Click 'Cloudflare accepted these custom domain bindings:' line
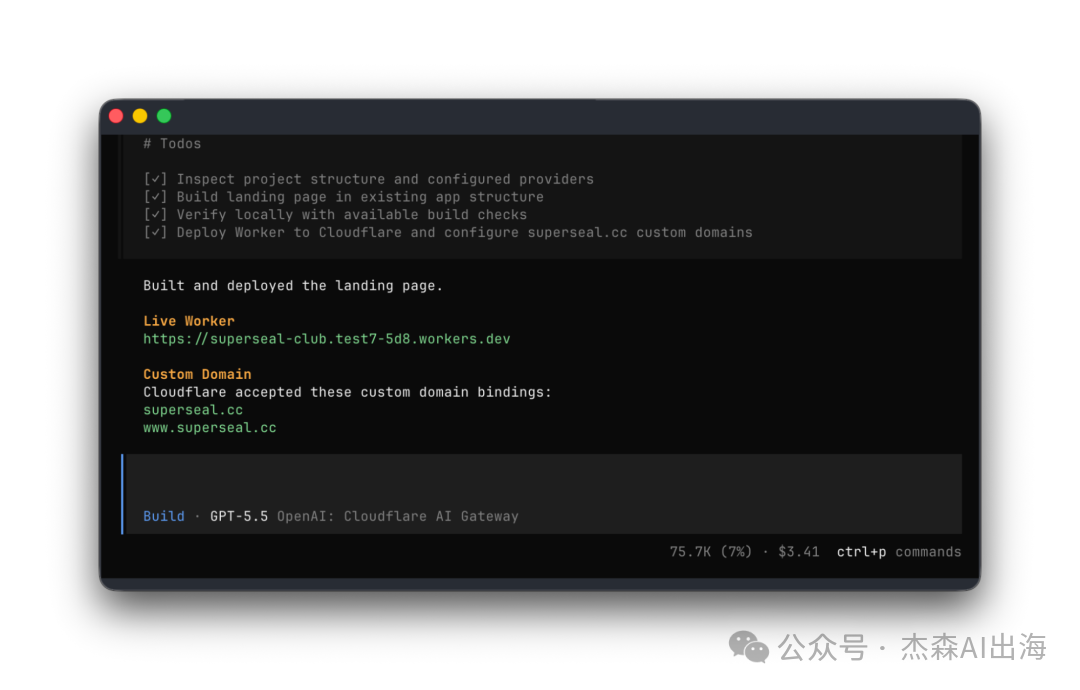Viewport: 1080px width, 690px height. pyautogui.click(x=347, y=392)
